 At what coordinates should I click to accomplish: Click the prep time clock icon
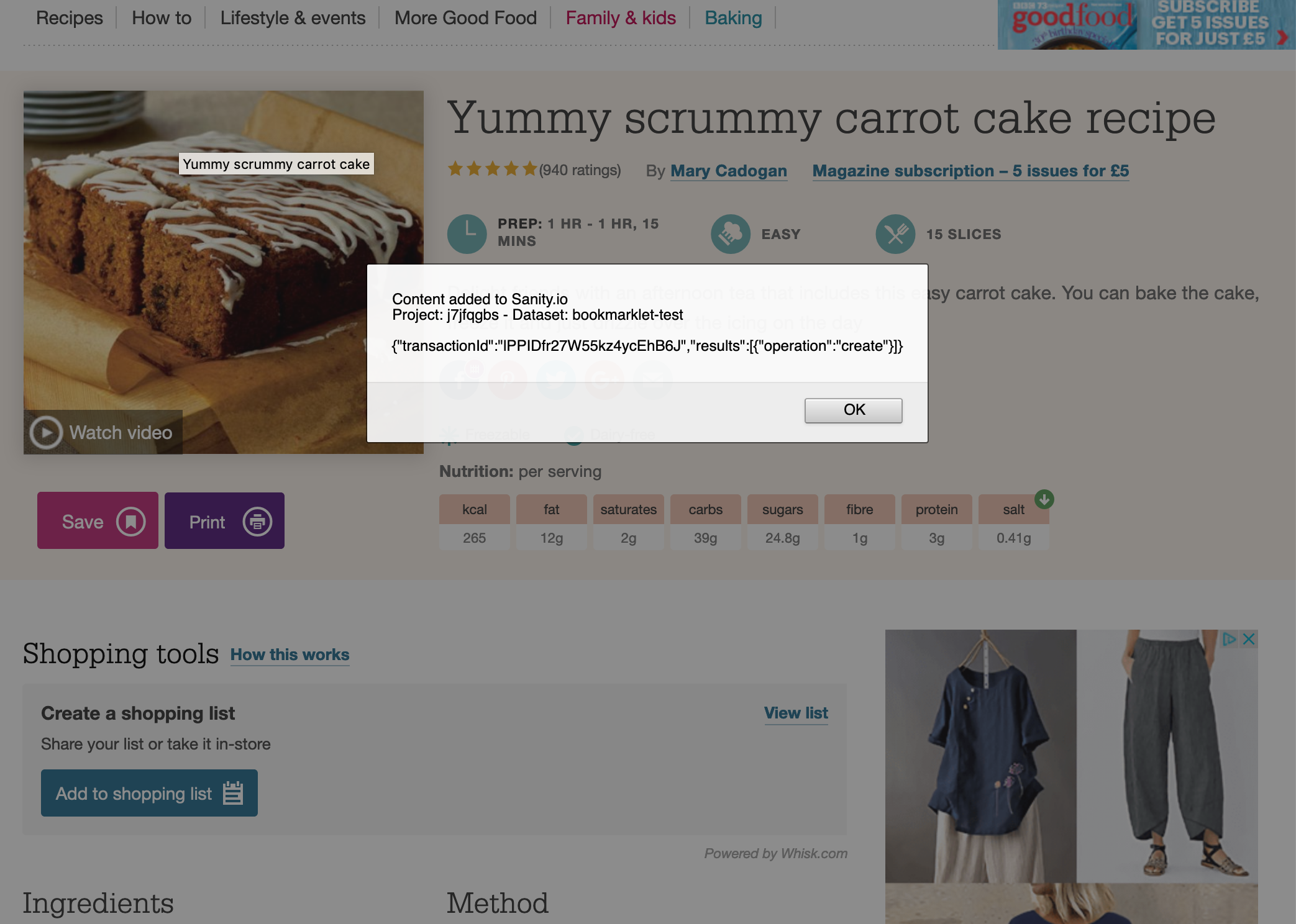(467, 233)
